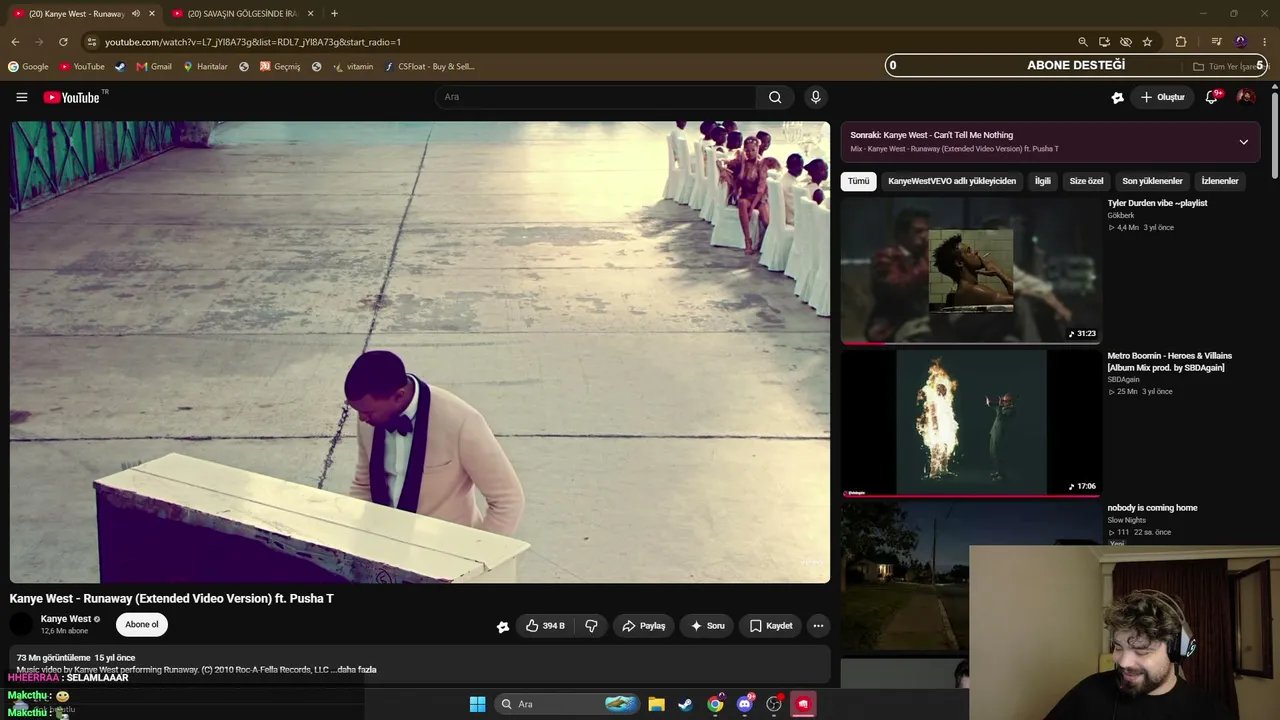This screenshot has height=720, width=1280.
Task: Bookmark this page with the star icon
Action: click(x=1147, y=42)
